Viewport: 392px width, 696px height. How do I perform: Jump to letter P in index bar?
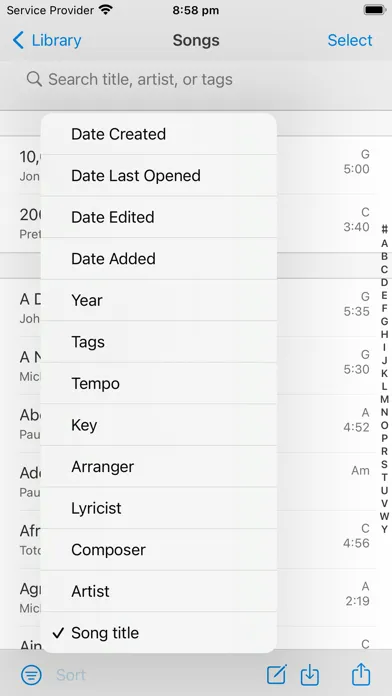[384, 438]
